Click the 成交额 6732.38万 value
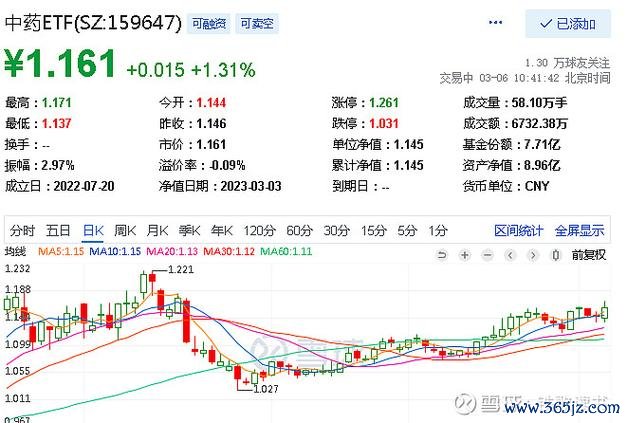Viewport: 627px width, 423px height. pos(539,124)
